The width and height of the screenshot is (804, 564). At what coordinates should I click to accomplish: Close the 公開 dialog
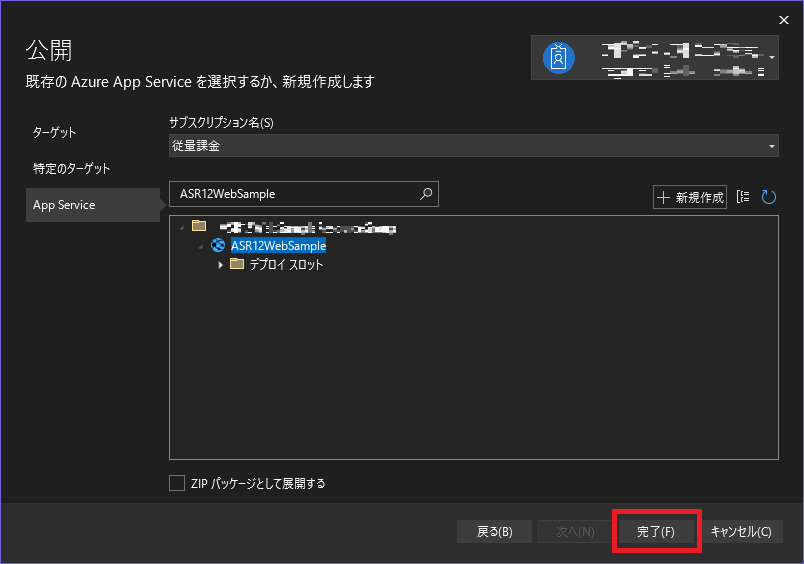pyautogui.click(x=783, y=20)
